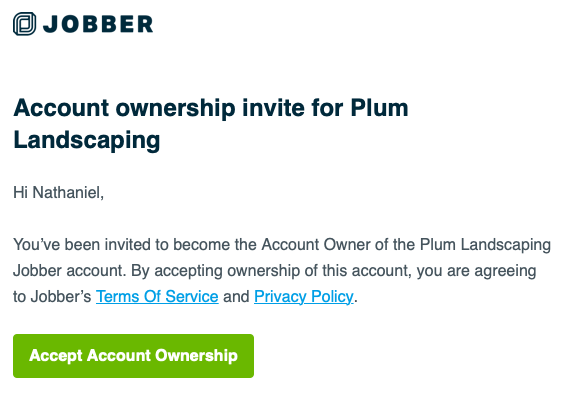Screen dimensions: 572x407
Task: Click "to Jobber's" text before Terms link
Action: click(x=52, y=296)
